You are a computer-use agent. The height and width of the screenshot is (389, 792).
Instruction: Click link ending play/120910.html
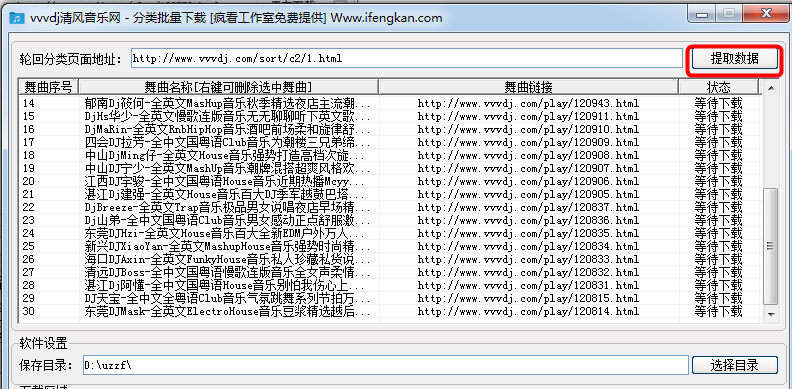pyautogui.click(x=528, y=129)
